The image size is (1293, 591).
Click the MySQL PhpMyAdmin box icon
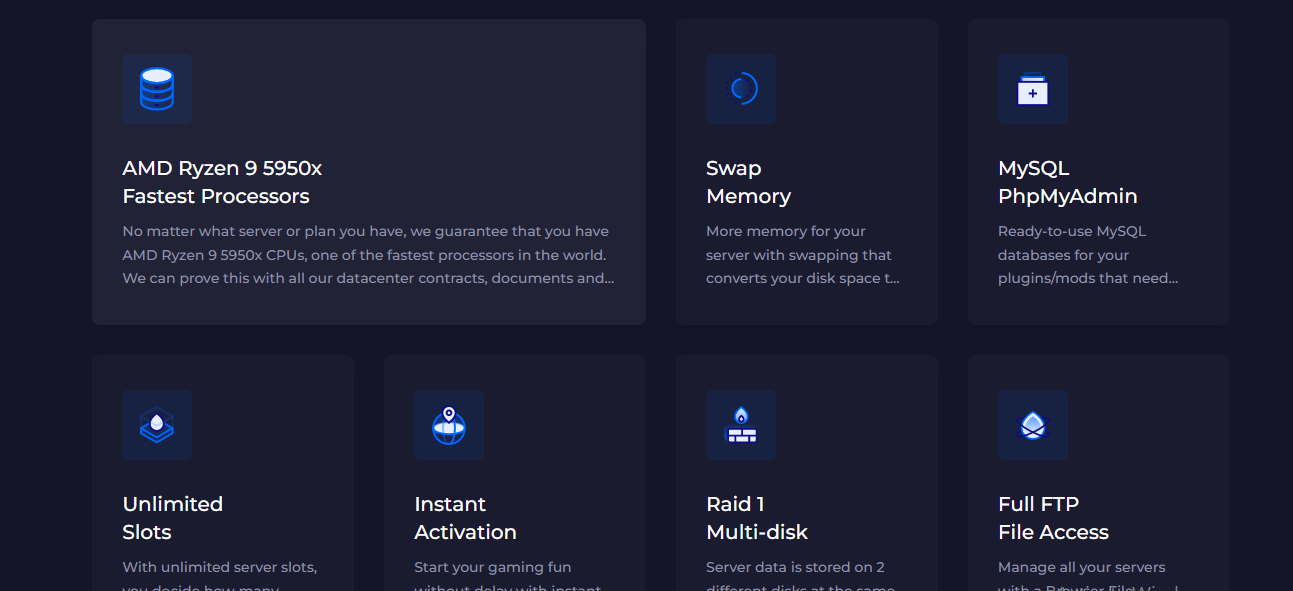[x=1033, y=90]
